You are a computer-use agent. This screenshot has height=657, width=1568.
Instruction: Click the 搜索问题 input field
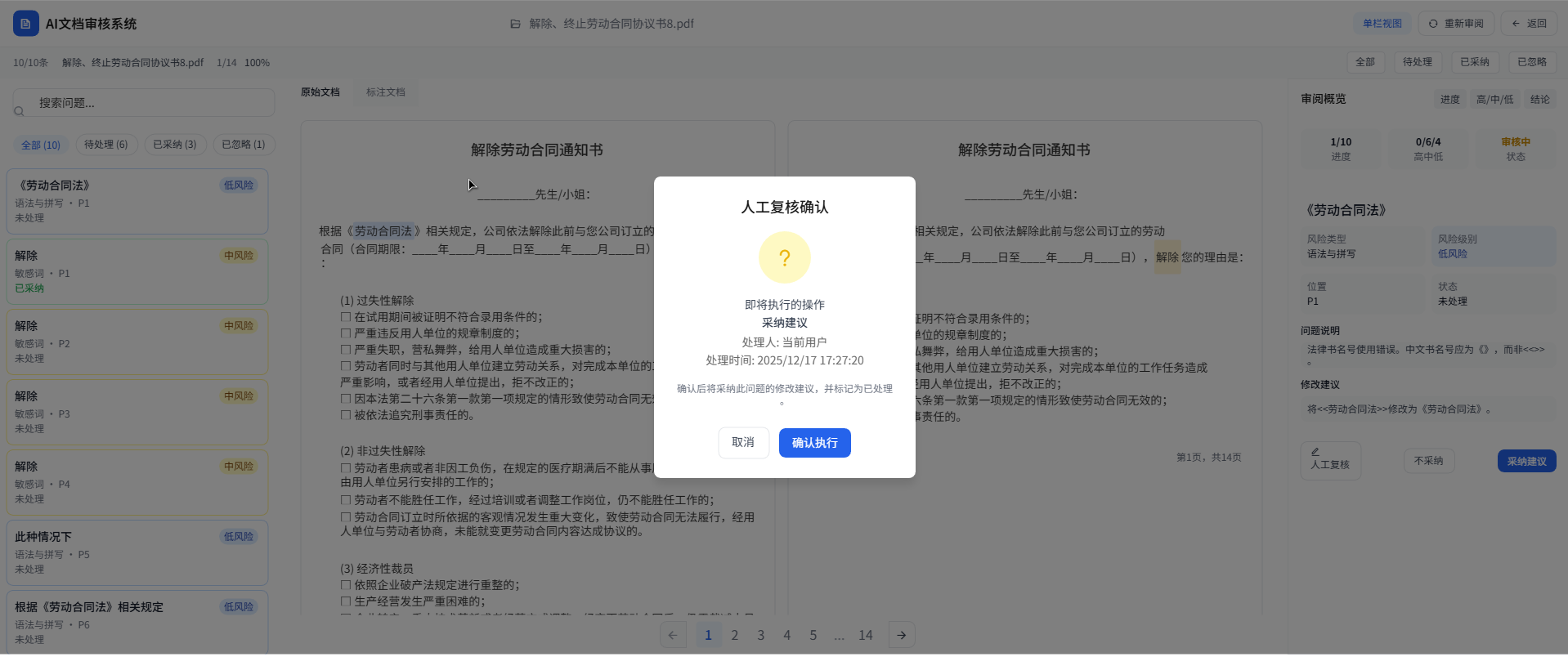pos(144,103)
